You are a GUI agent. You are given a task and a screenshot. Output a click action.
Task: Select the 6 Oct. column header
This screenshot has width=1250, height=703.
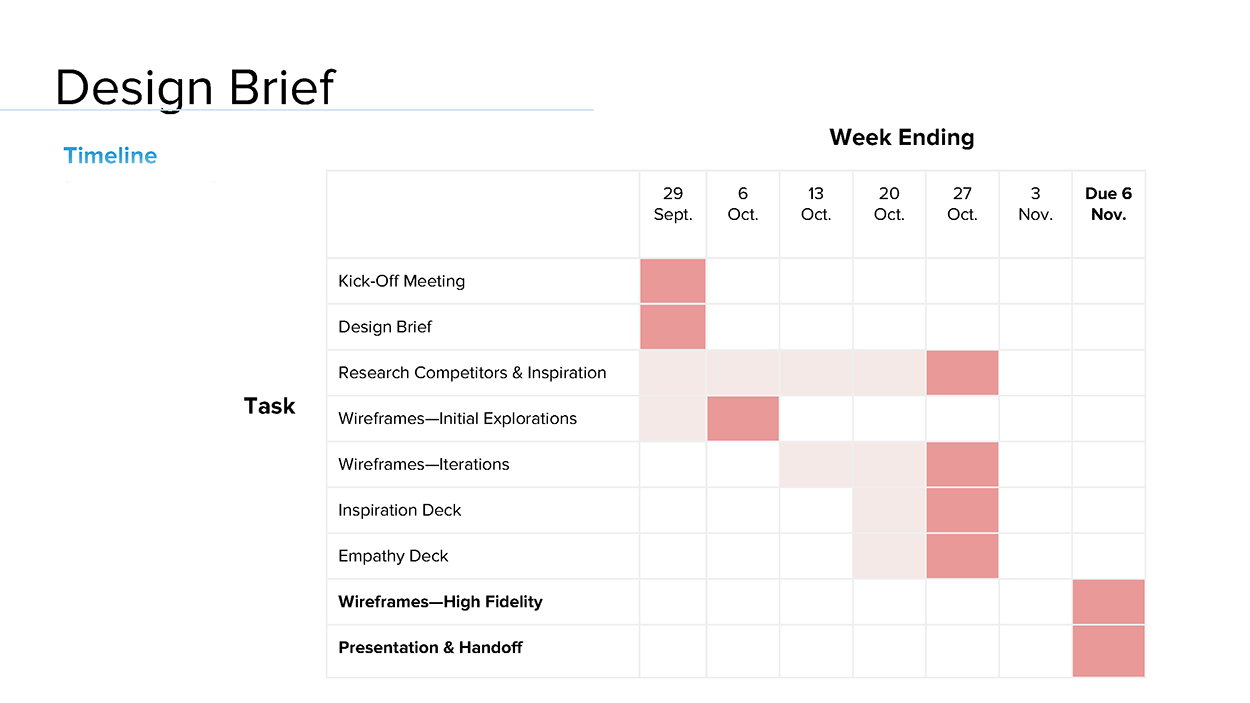pyautogui.click(x=743, y=204)
